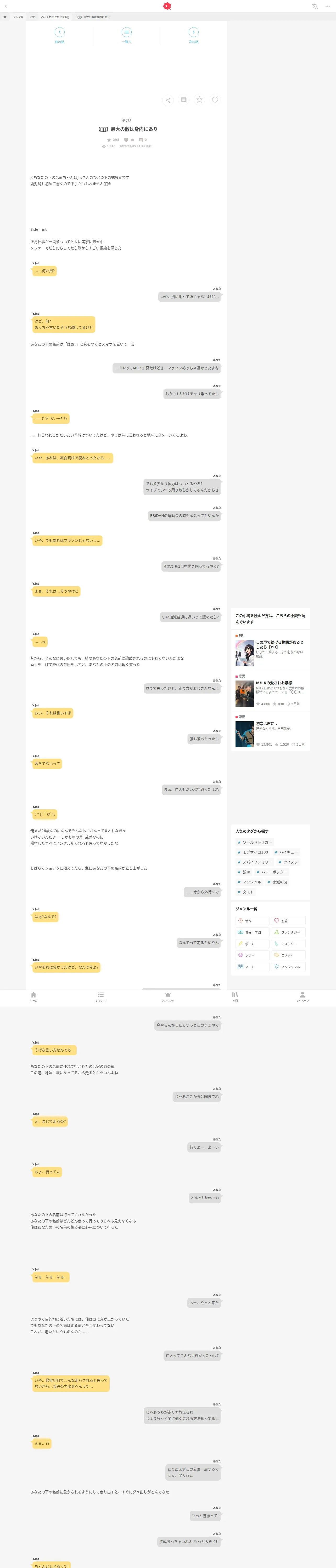Select the モブサイコ100 tag
Viewport: 336px width, 1568px height.
[253, 852]
